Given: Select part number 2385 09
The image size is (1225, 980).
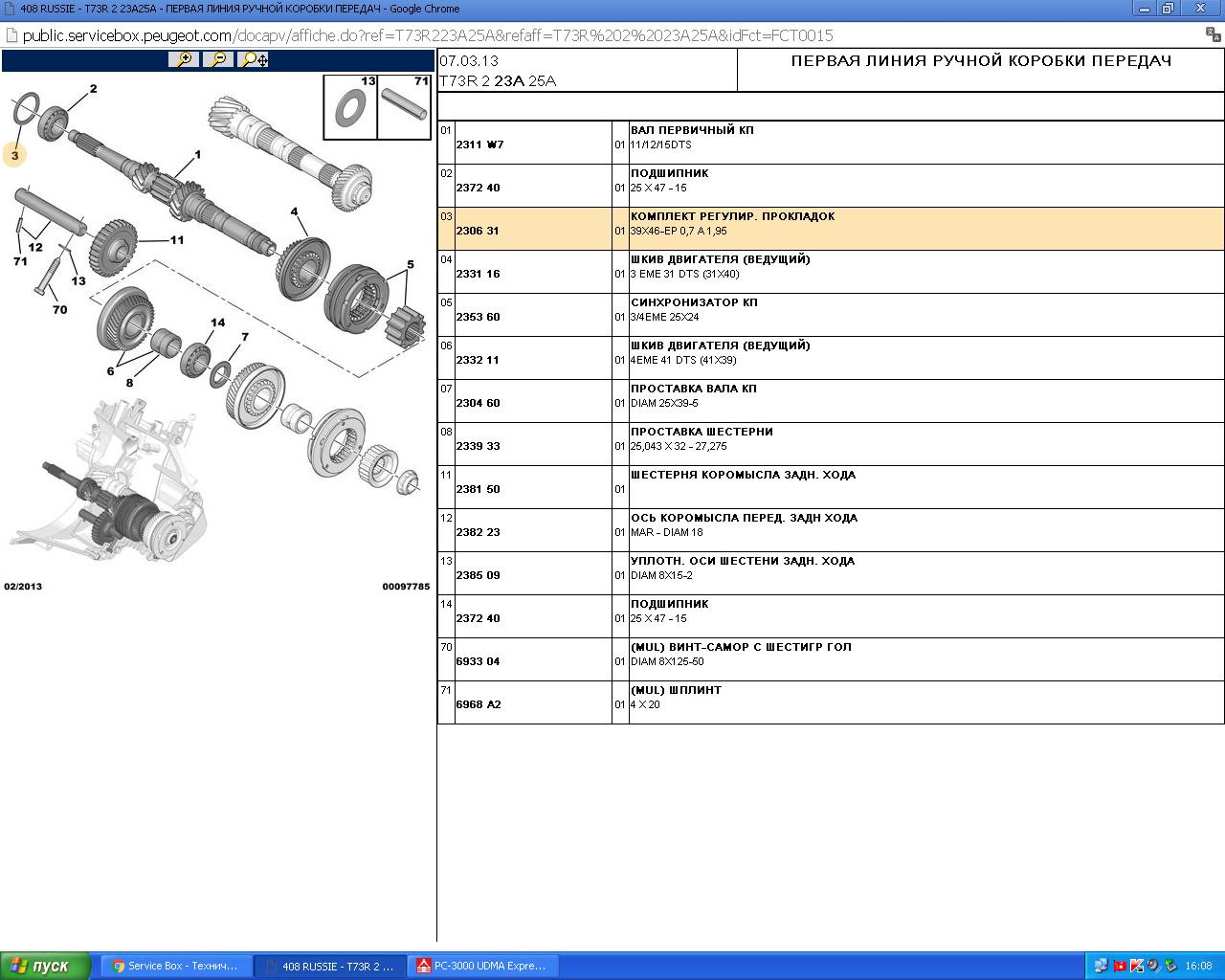Looking at the screenshot, I should pyautogui.click(x=478, y=575).
